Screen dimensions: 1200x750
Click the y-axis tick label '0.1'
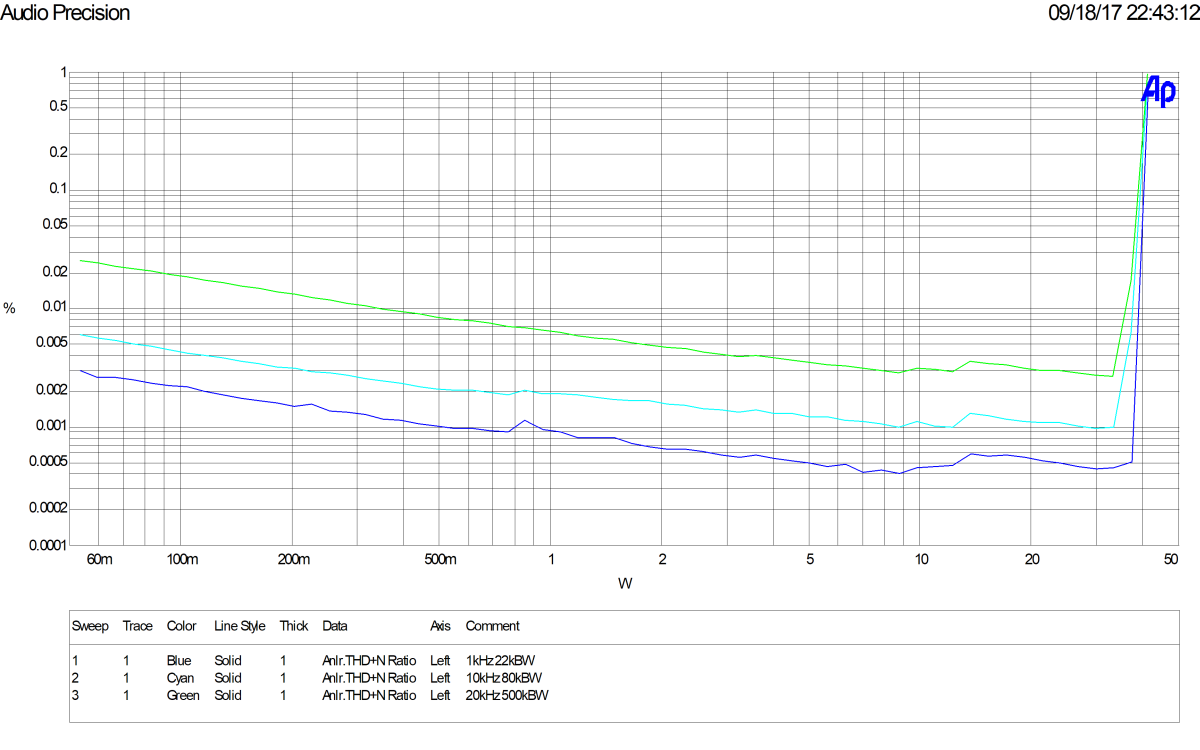(x=56, y=189)
